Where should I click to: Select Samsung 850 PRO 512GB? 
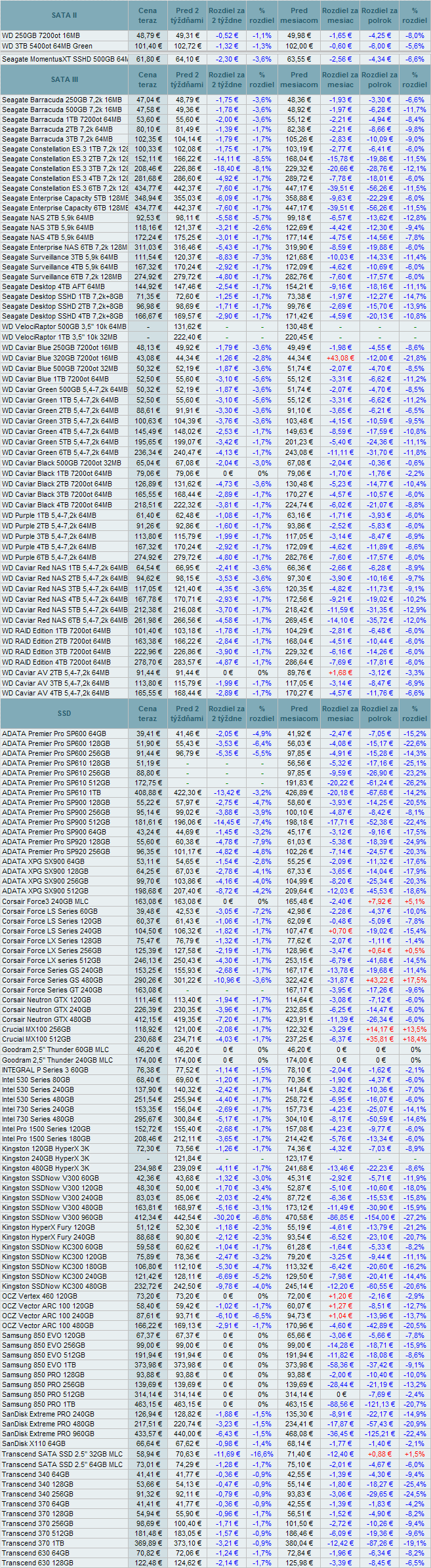(43, 1394)
